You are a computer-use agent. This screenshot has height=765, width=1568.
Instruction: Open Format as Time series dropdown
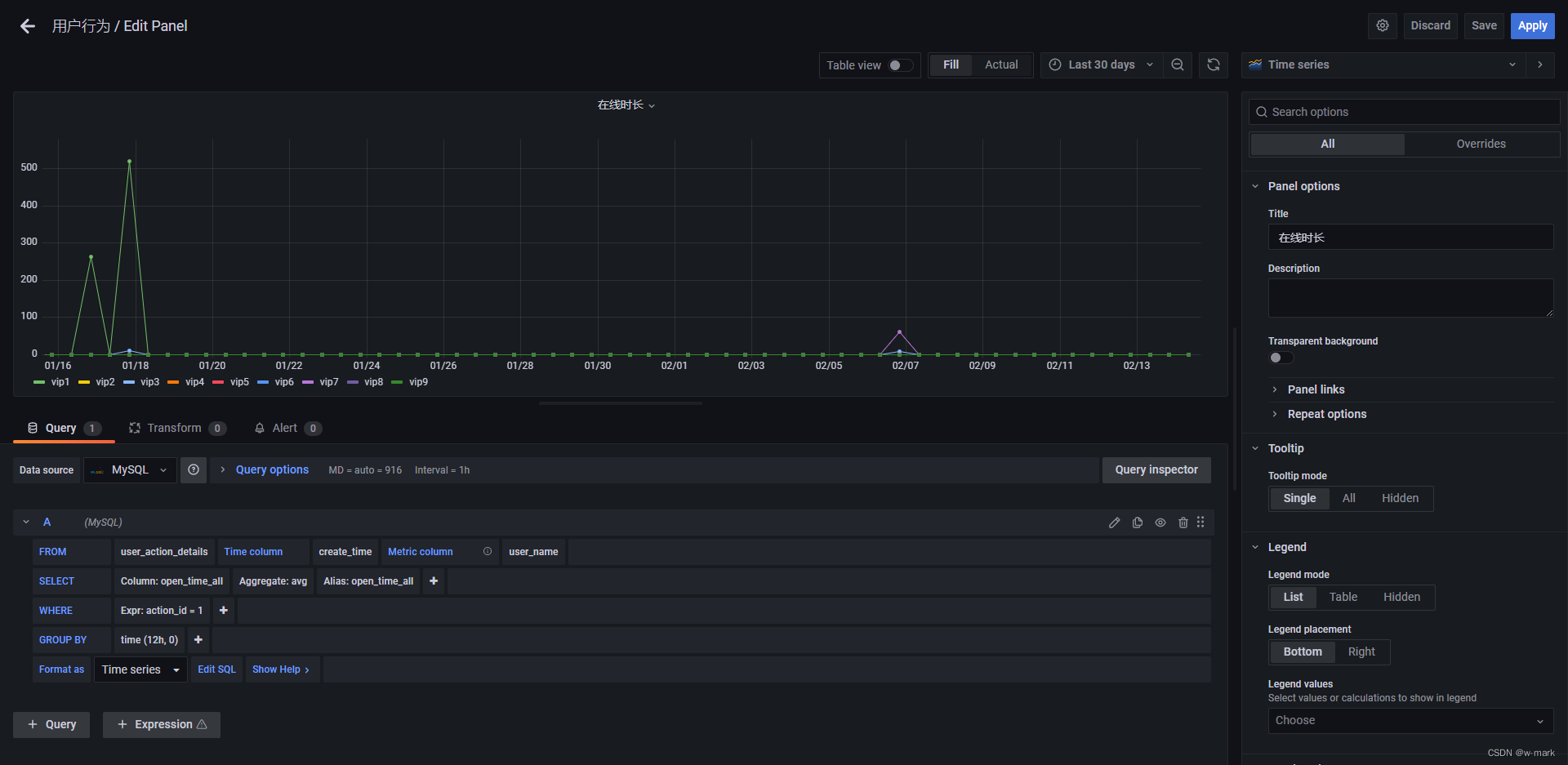click(140, 669)
